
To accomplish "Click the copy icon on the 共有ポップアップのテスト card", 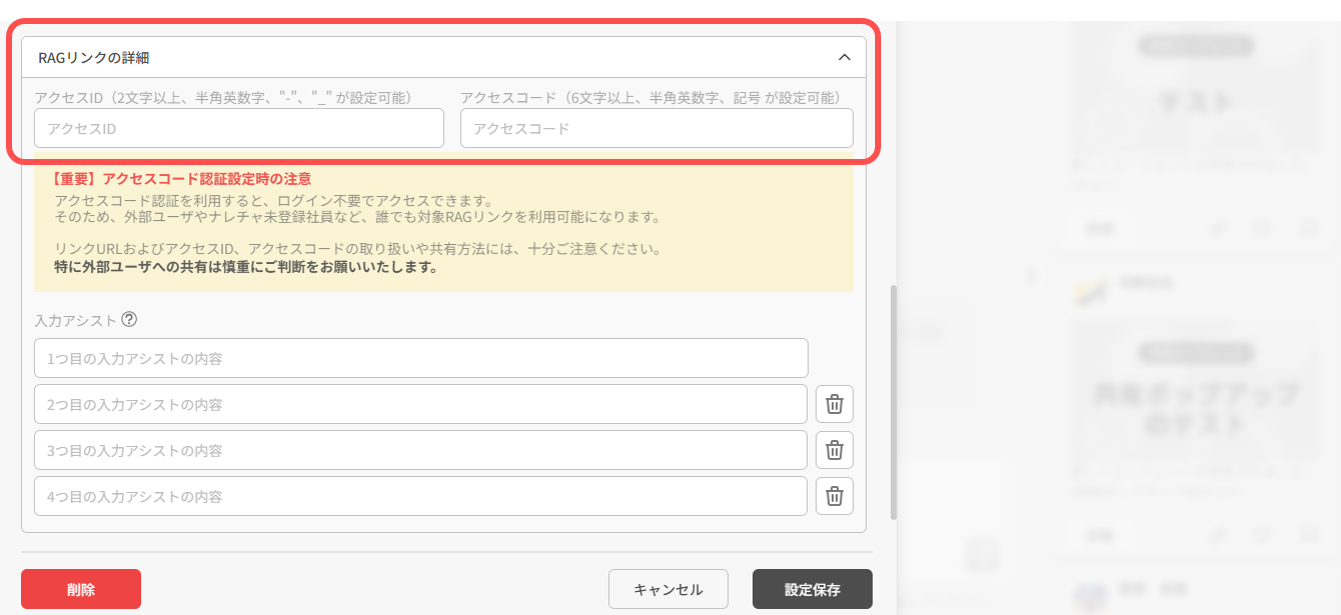I will click(1309, 535).
